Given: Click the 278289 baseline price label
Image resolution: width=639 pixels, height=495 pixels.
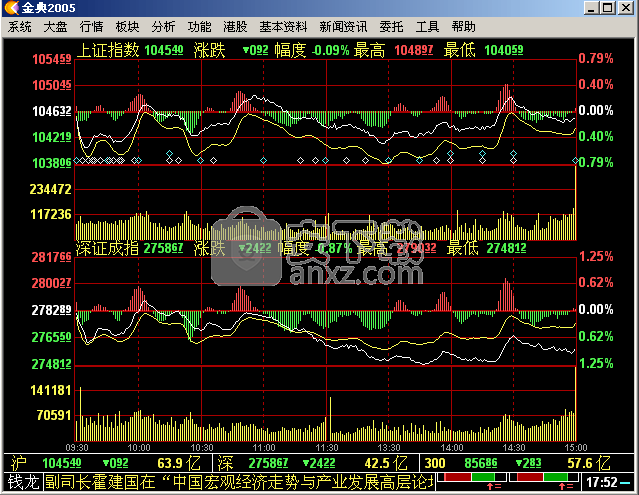Looking at the screenshot, I should [51, 310].
